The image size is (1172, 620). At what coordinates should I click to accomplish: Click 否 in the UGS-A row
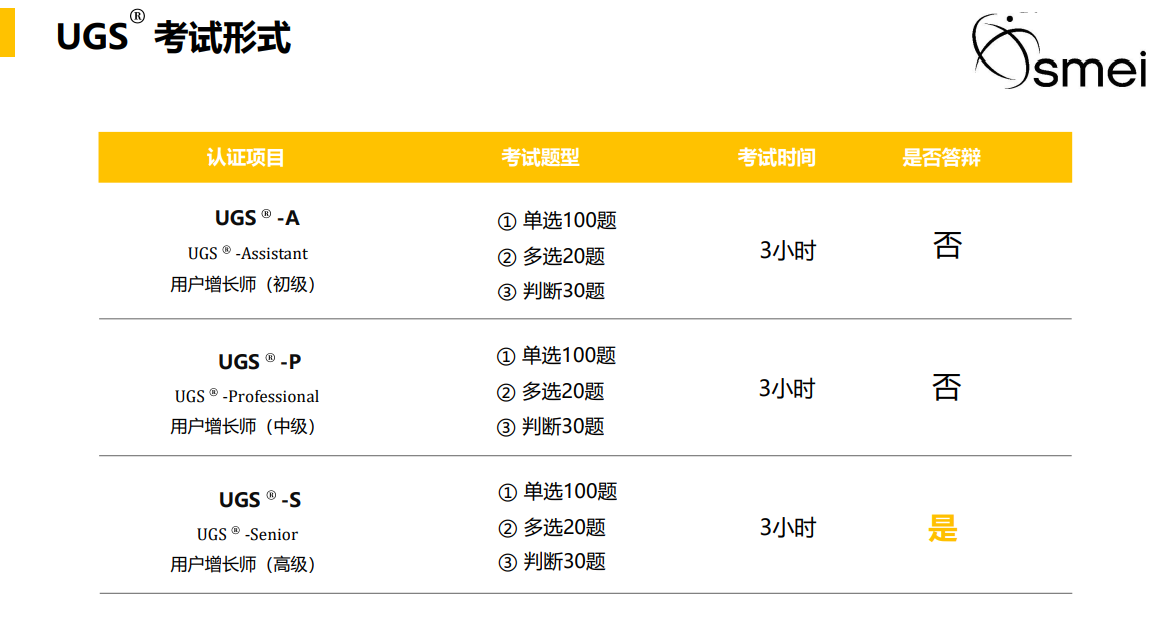tap(947, 245)
